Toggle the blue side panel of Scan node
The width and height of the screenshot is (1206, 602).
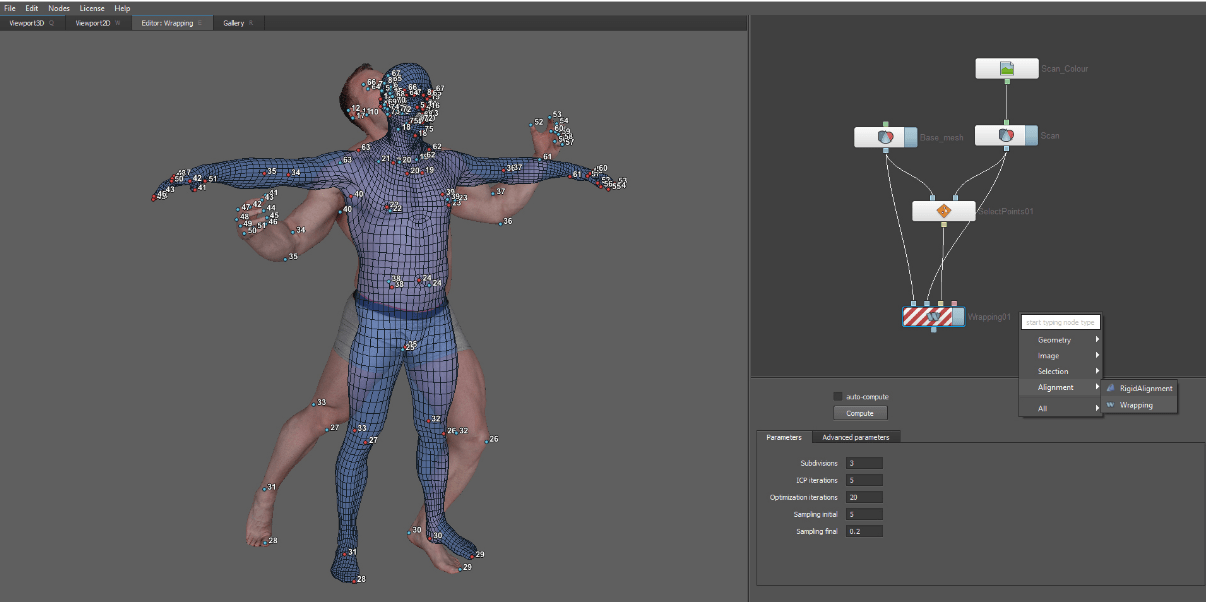point(1031,135)
